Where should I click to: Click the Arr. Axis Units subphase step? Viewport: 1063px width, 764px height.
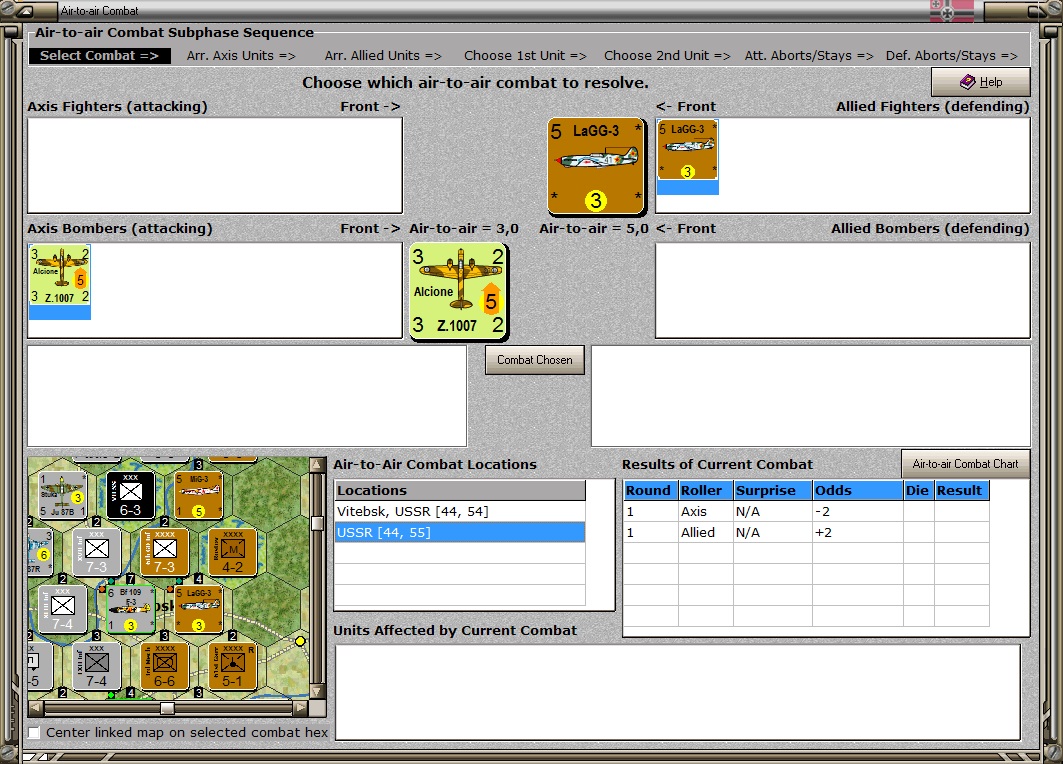tap(241, 56)
